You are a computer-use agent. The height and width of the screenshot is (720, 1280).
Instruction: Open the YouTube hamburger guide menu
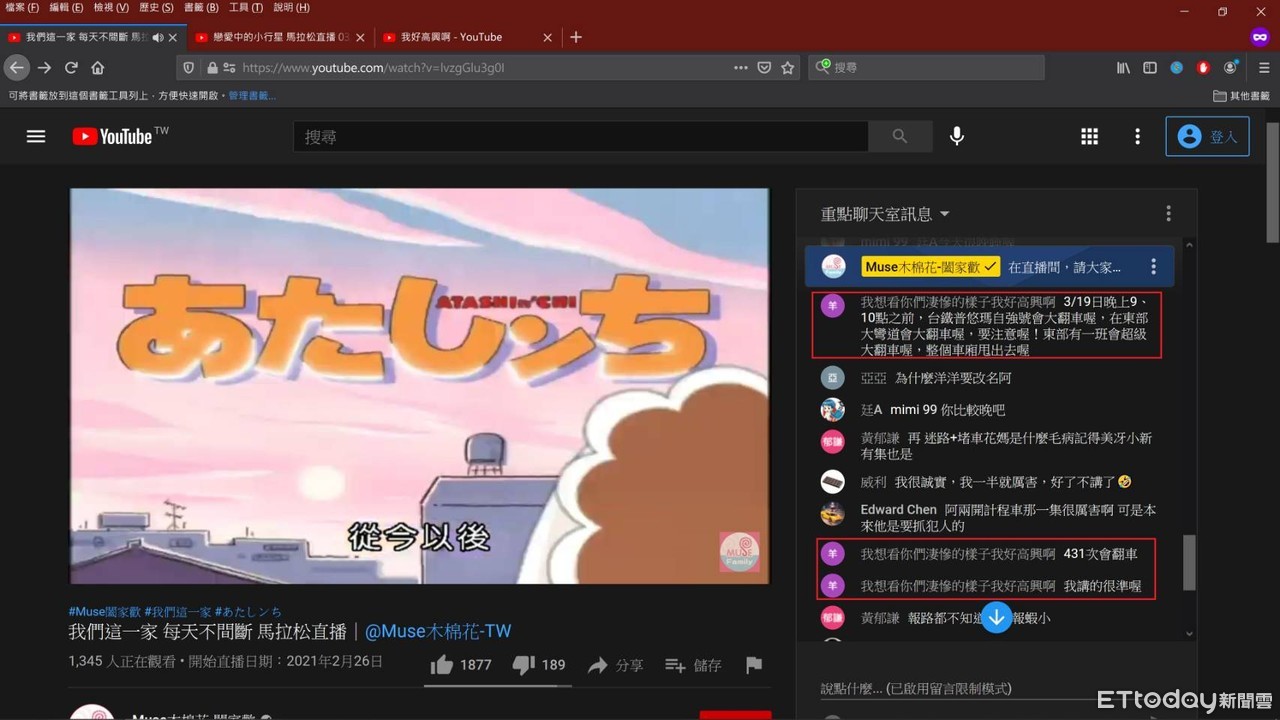[x=36, y=137]
